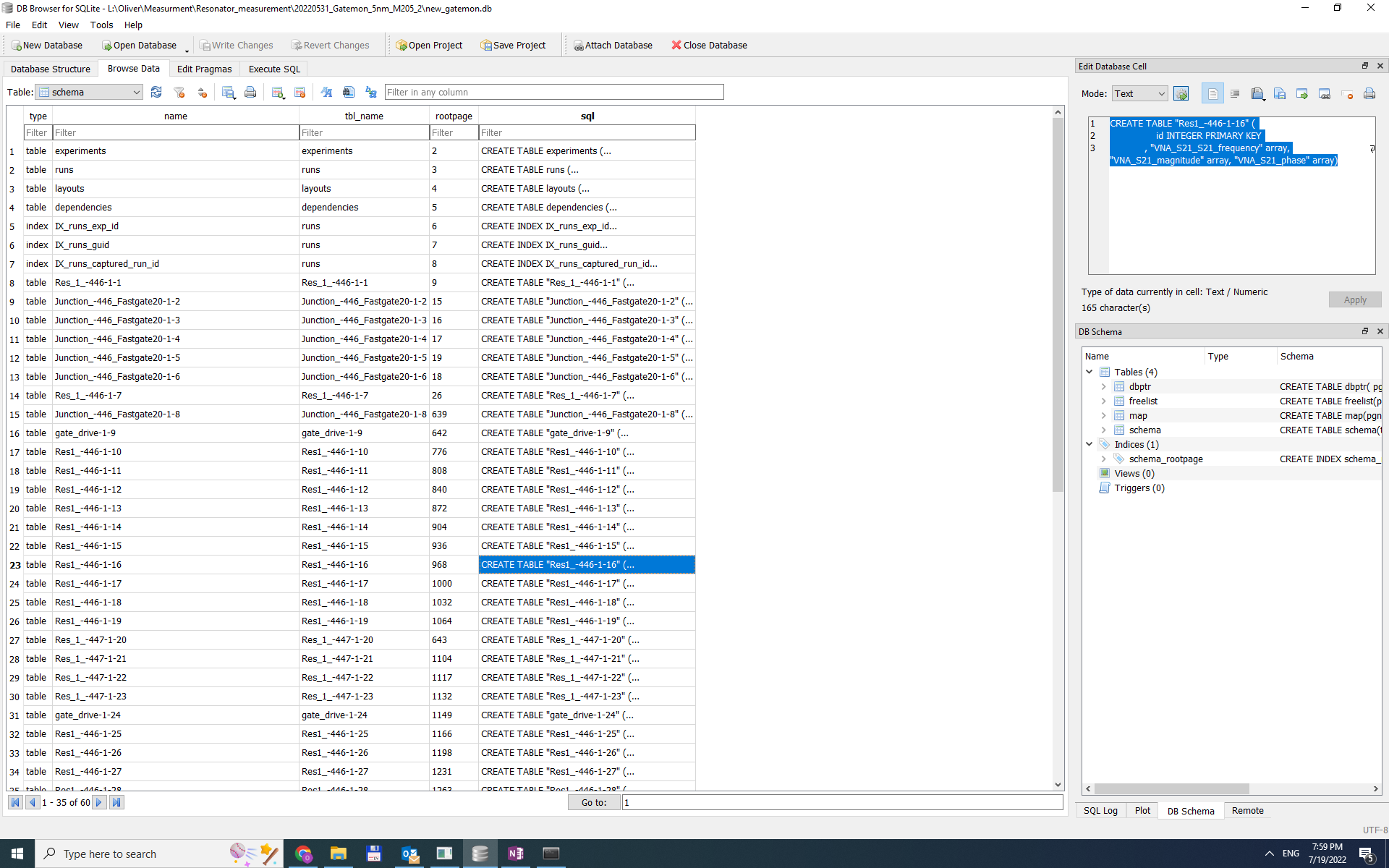Toggle word wrap in the cell editor
1389x868 pixels.
[1235, 93]
